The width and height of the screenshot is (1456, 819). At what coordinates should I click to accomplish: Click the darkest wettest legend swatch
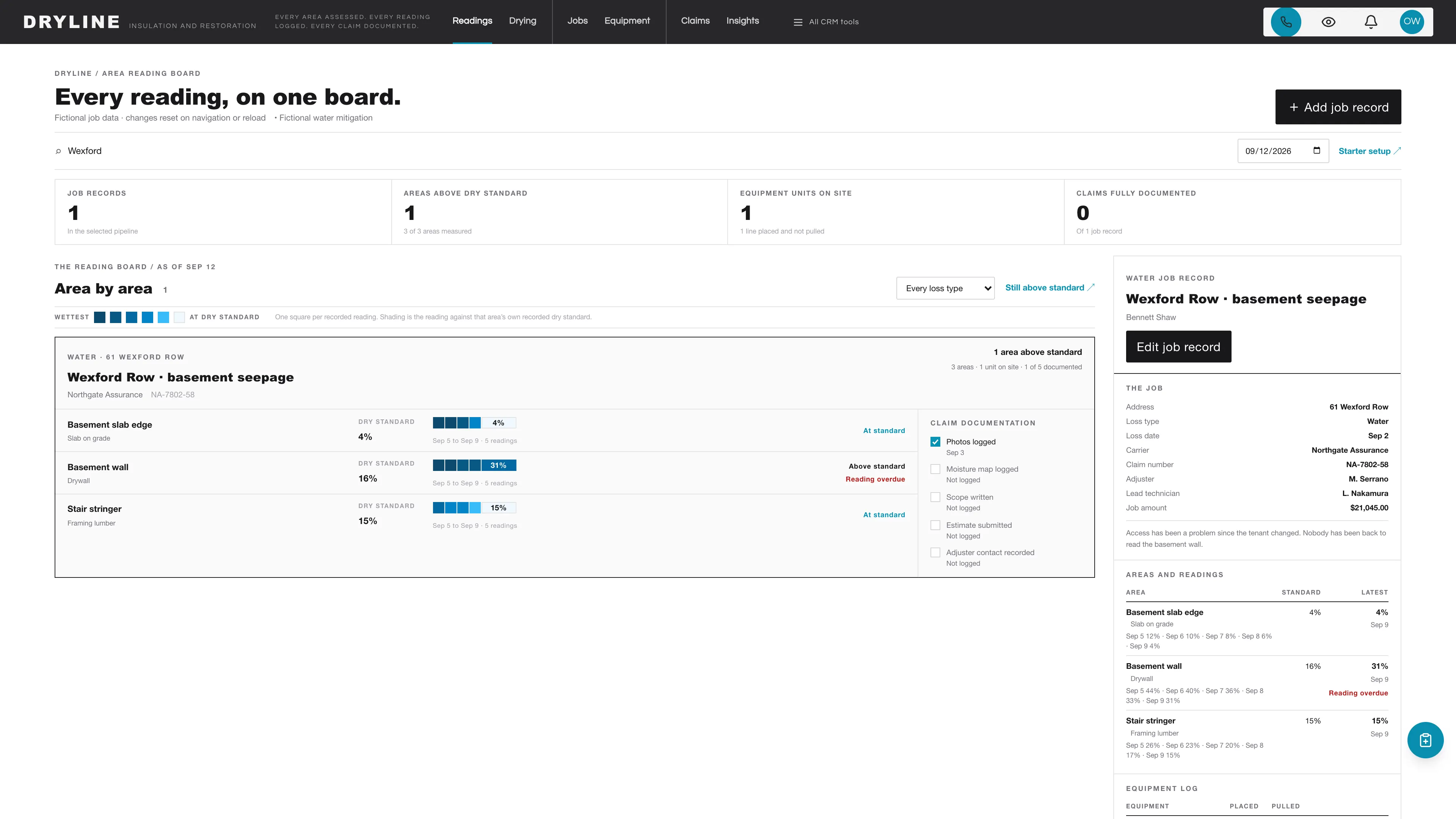point(99,317)
